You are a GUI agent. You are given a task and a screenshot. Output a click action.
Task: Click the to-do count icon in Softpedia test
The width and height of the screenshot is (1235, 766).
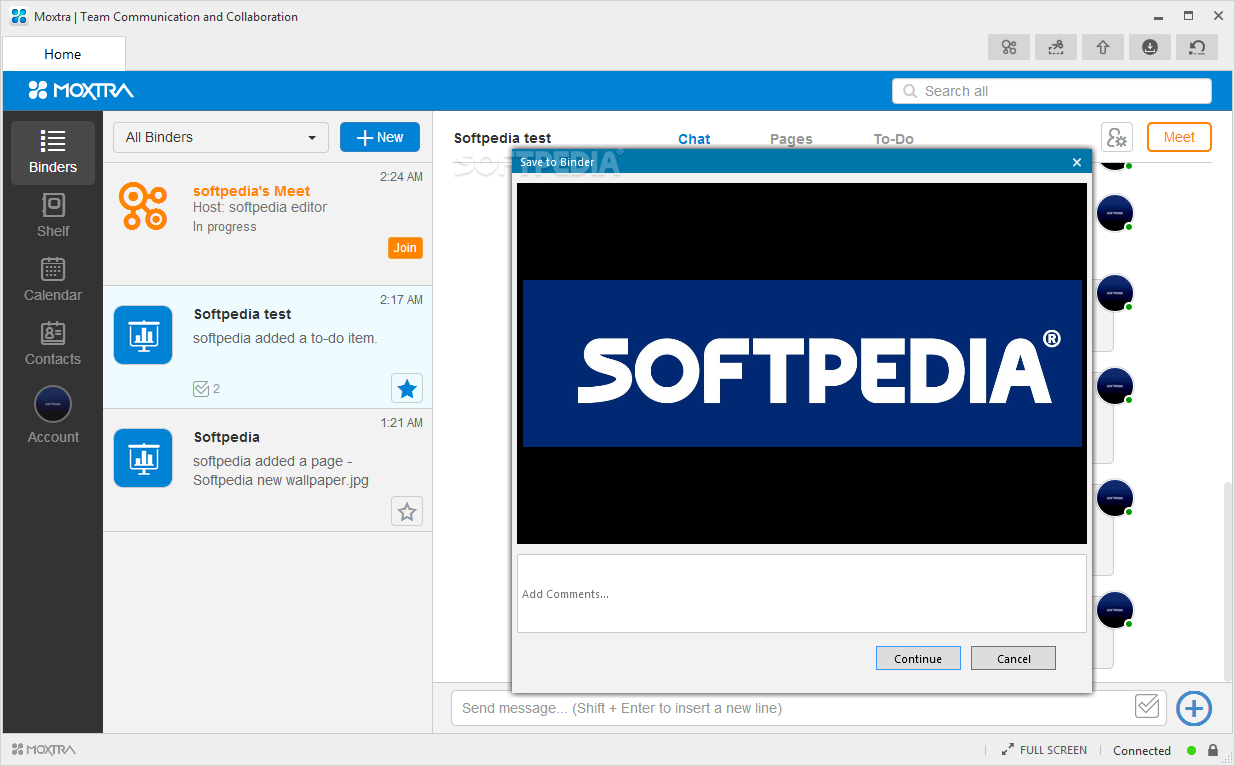(201, 388)
